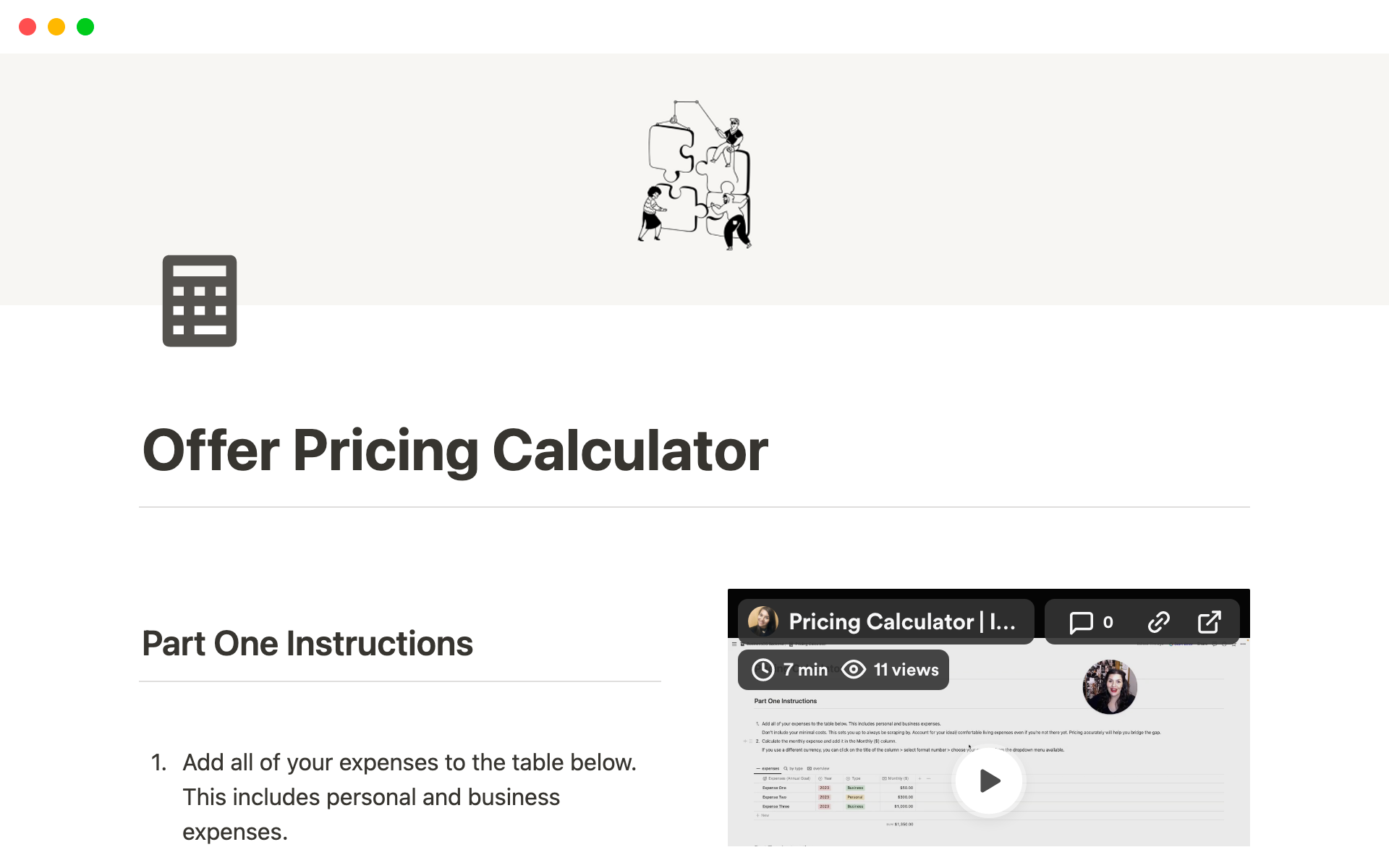Copy the video link using chain icon
Viewport: 1389px width, 868px height.
coord(1158,622)
